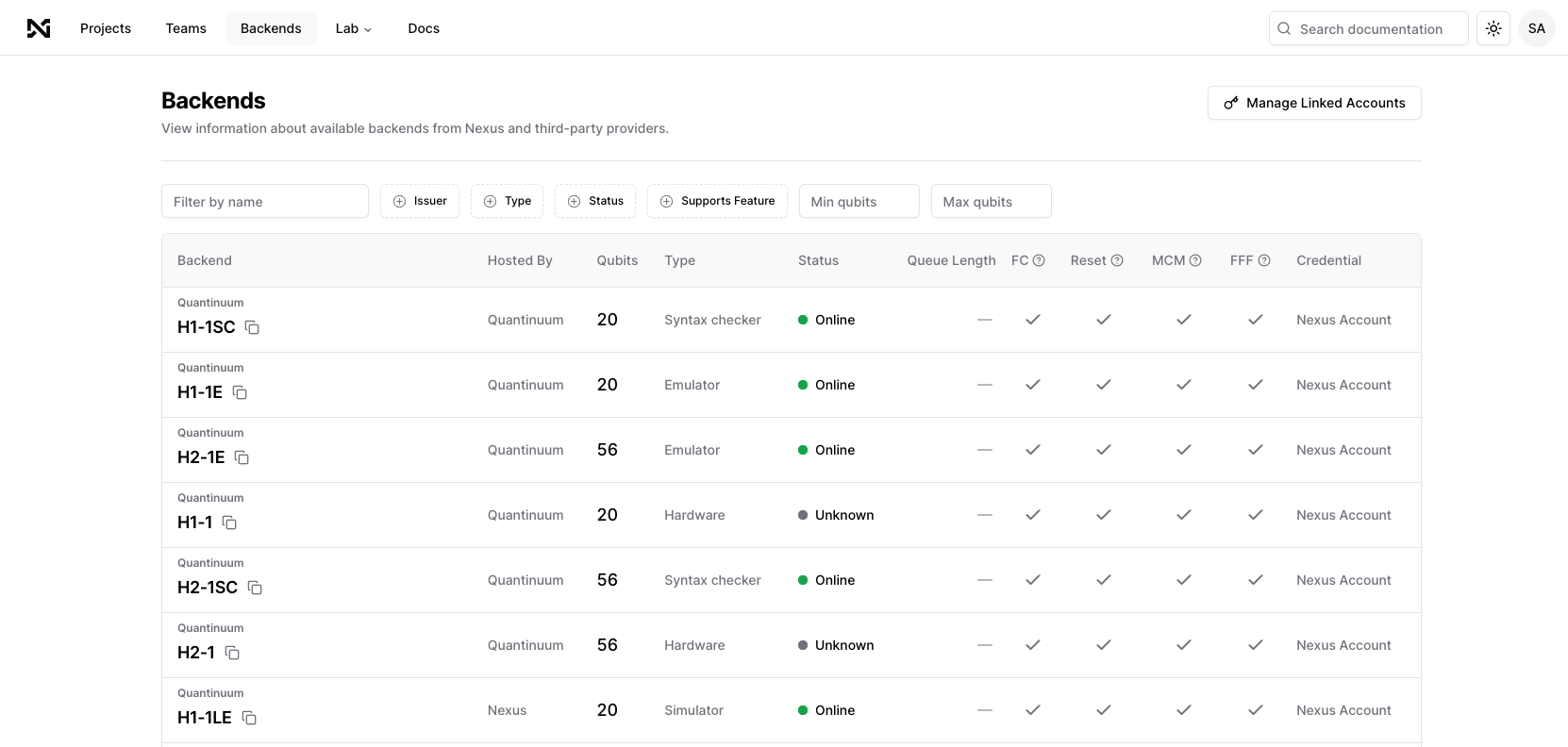
Task: Open the H2-1E backend details
Action: 201,457
